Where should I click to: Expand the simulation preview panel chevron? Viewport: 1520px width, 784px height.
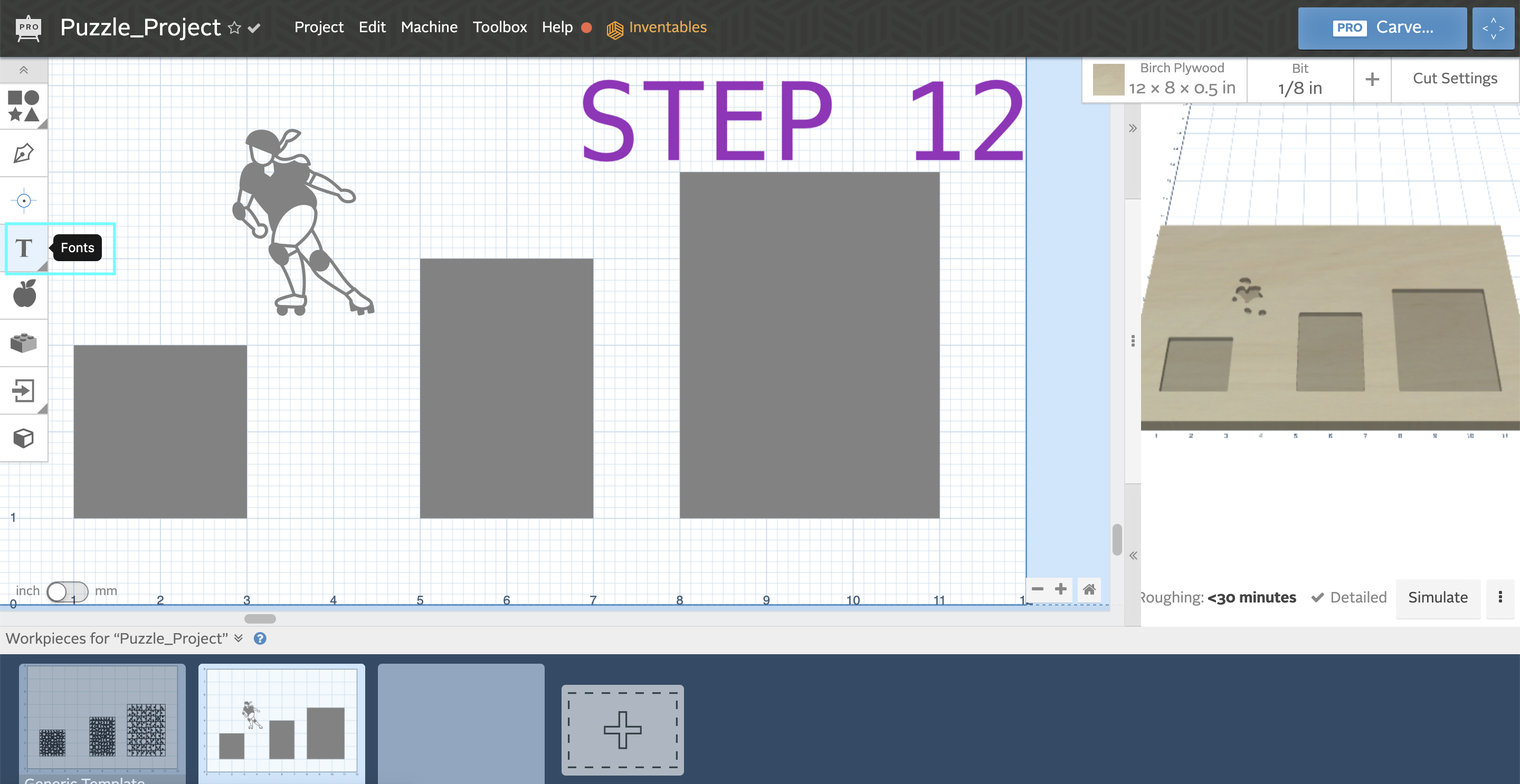pyautogui.click(x=1132, y=128)
